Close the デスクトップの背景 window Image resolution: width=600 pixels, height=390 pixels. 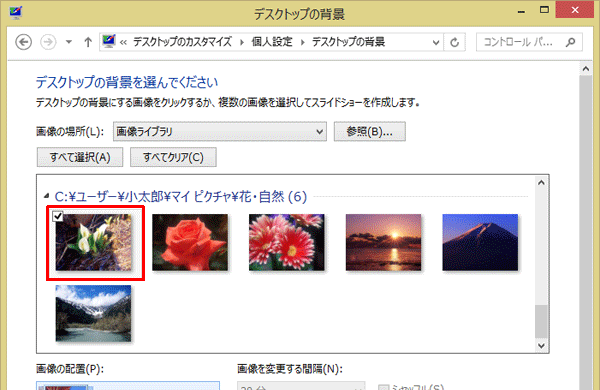tap(574, 10)
